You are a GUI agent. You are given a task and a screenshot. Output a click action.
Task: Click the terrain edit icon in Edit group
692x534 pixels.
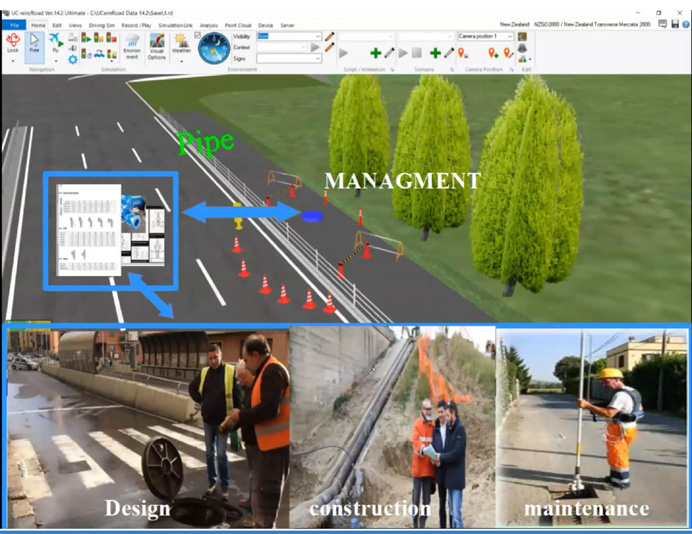522,36
